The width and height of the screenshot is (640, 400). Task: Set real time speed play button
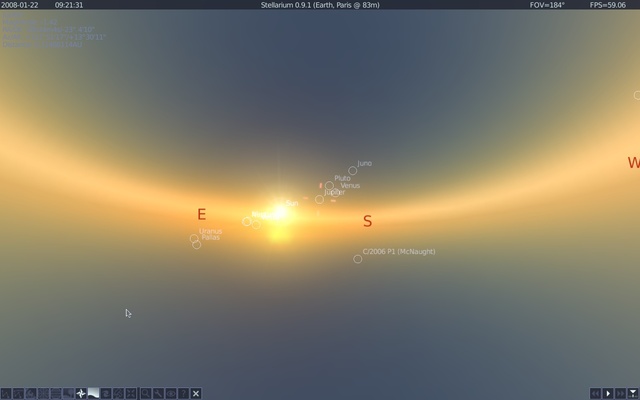pos(608,393)
